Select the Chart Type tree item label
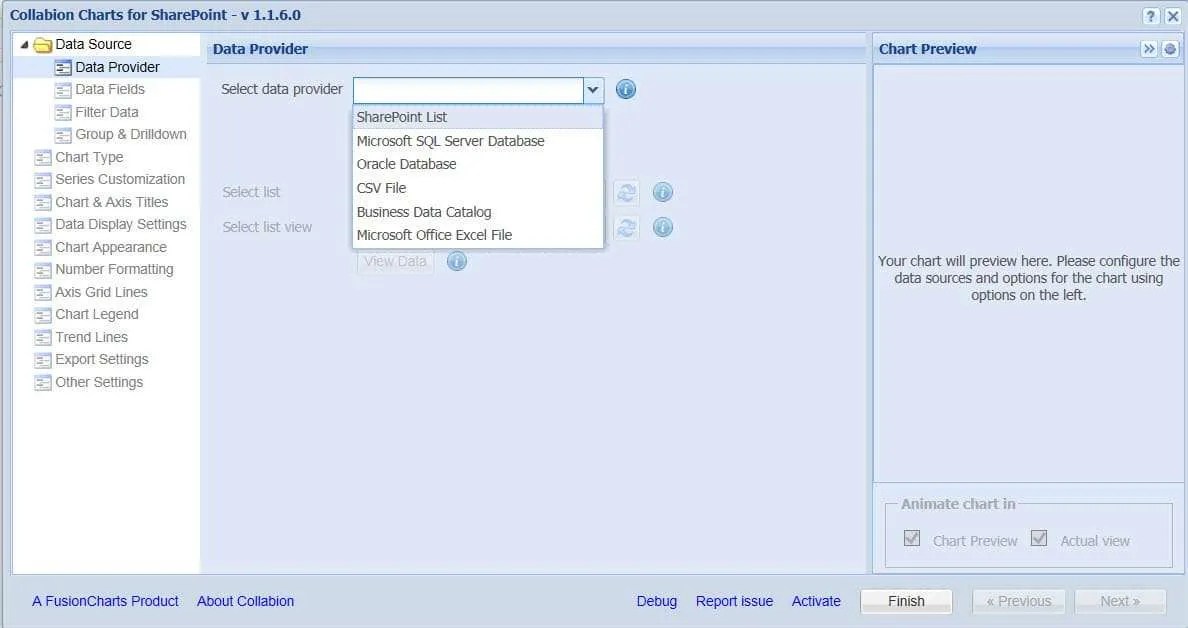Viewport: 1188px width, 628px height. [x=89, y=158]
